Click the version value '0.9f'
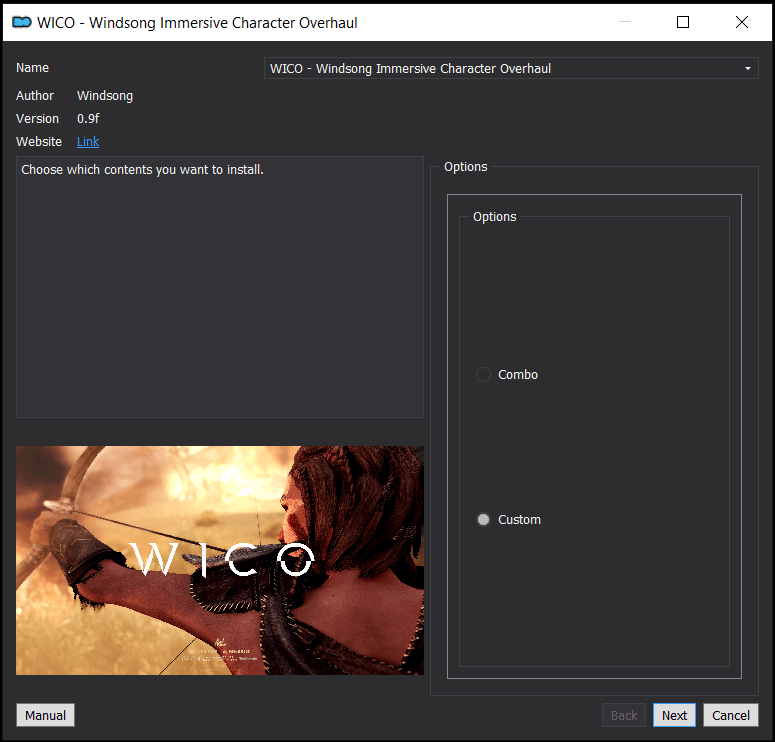 click(x=88, y=119)
